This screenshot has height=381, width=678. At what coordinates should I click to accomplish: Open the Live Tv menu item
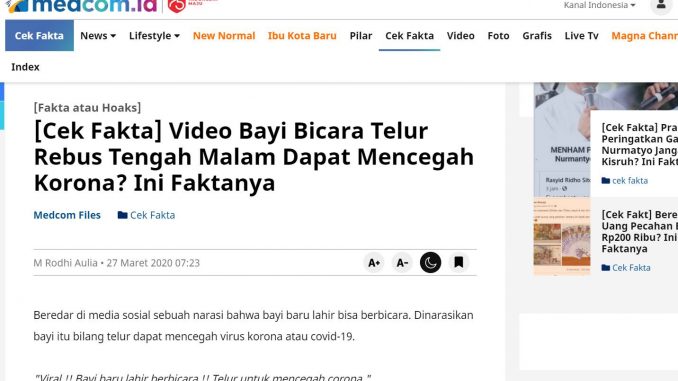[x=582, y=35]
